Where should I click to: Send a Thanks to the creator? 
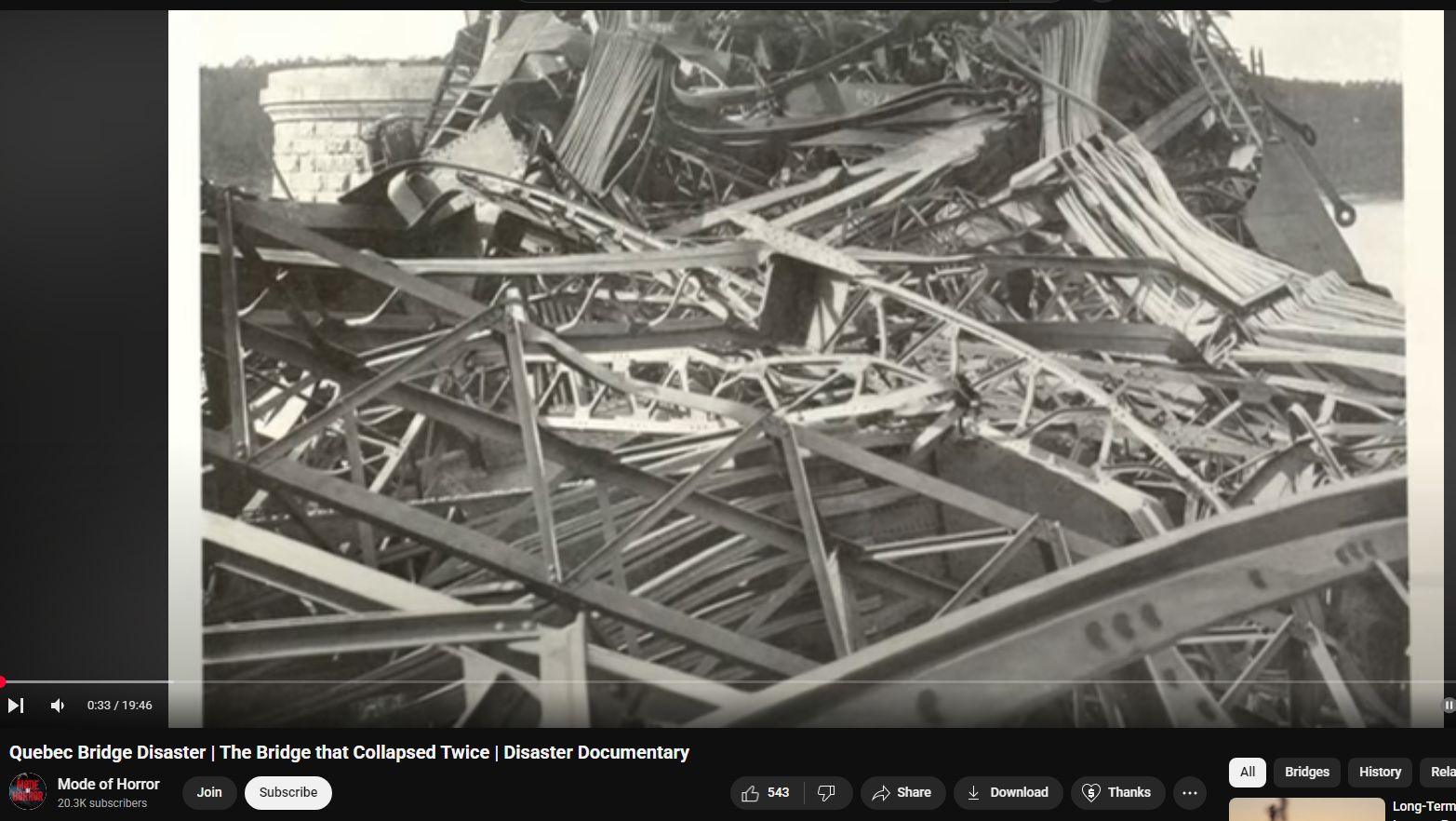pos(1117,792)
